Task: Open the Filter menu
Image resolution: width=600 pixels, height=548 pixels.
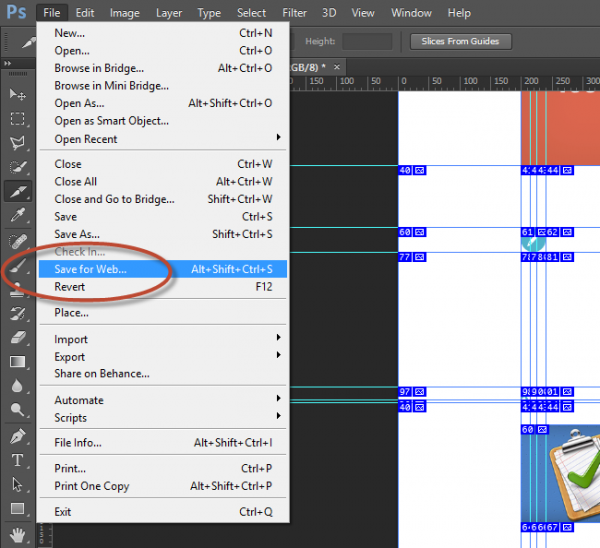Action: (x=294, y=13)
